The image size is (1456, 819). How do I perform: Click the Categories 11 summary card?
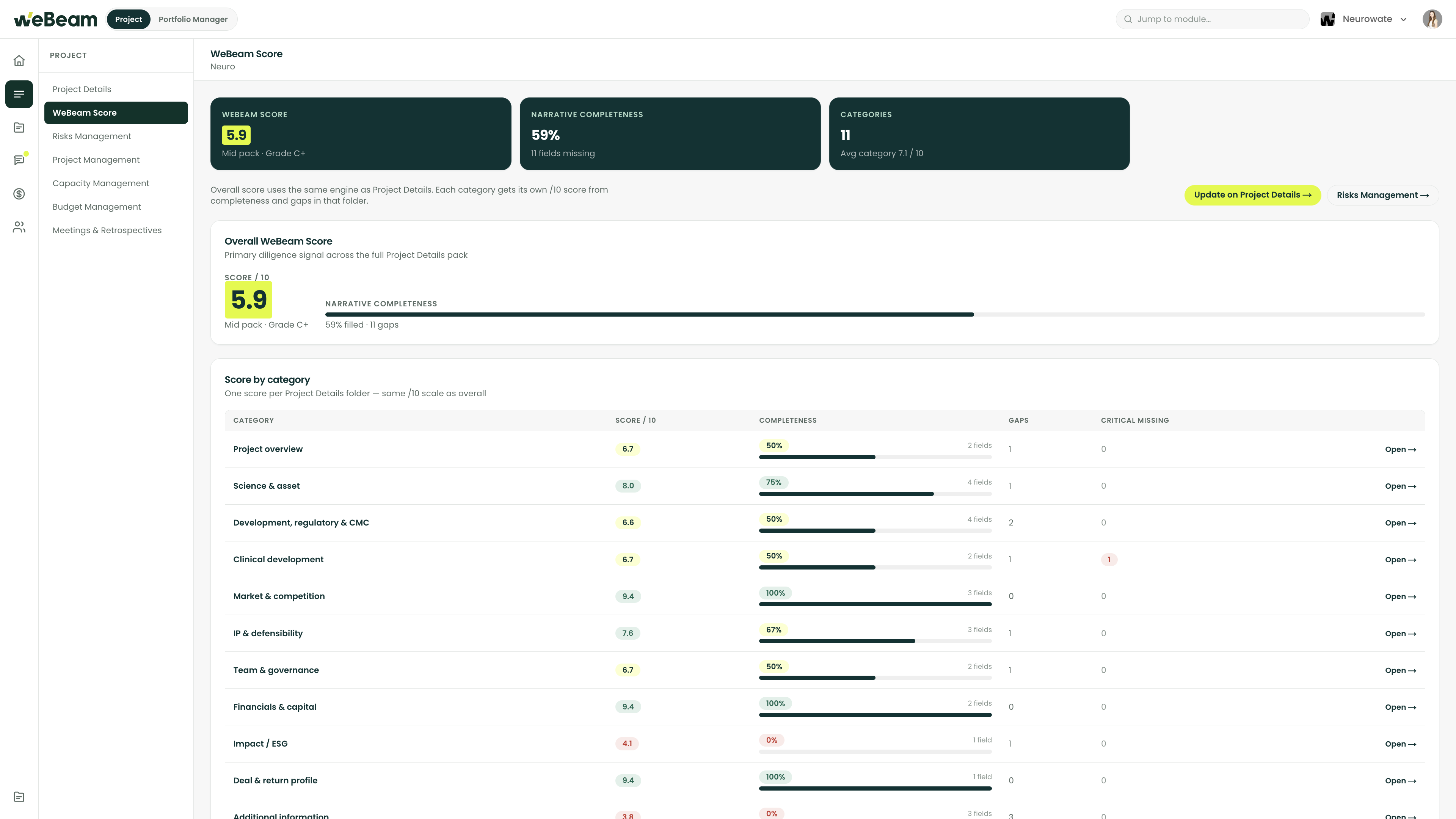[x=979, y=134]
